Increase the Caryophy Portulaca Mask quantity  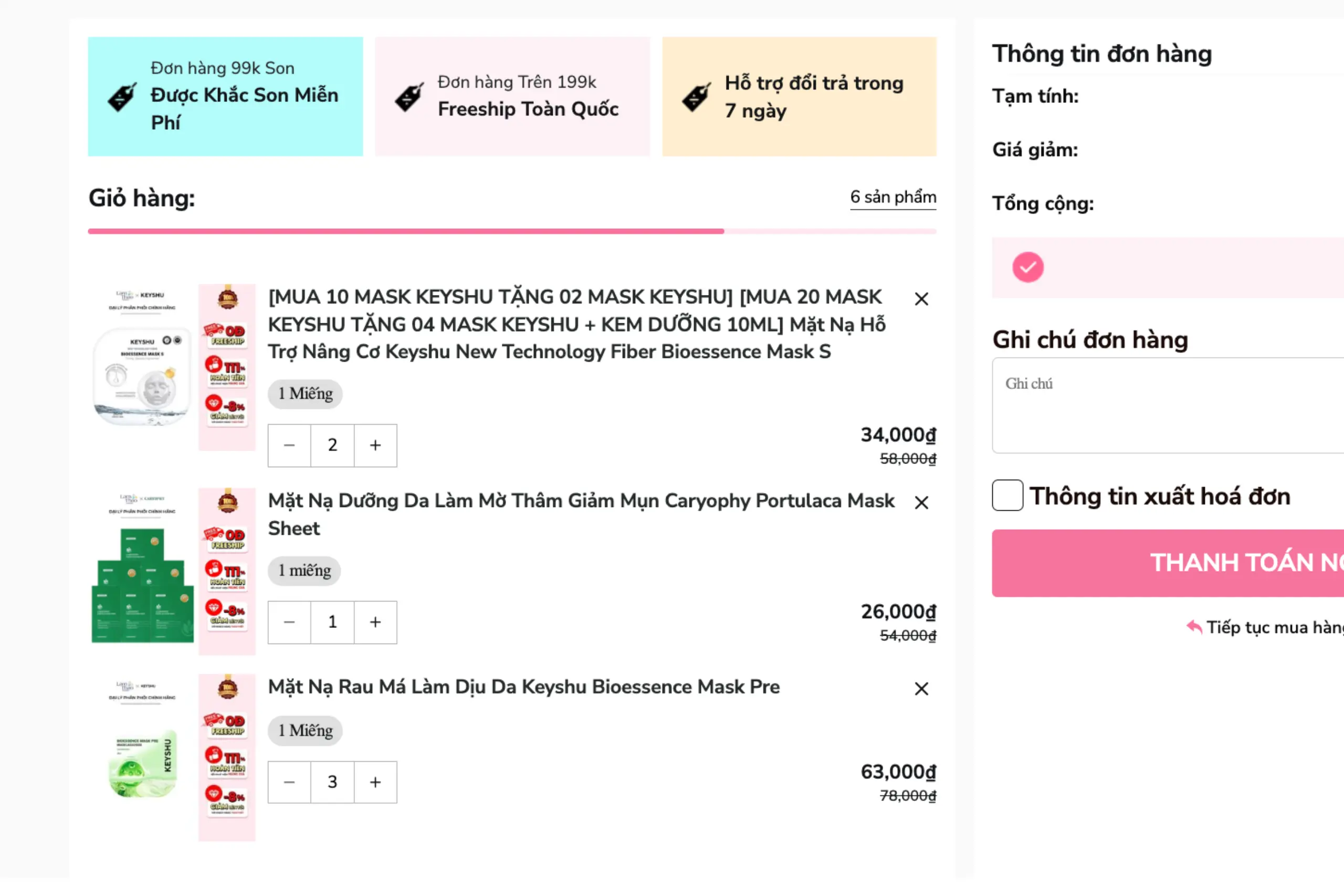(375, 621)
